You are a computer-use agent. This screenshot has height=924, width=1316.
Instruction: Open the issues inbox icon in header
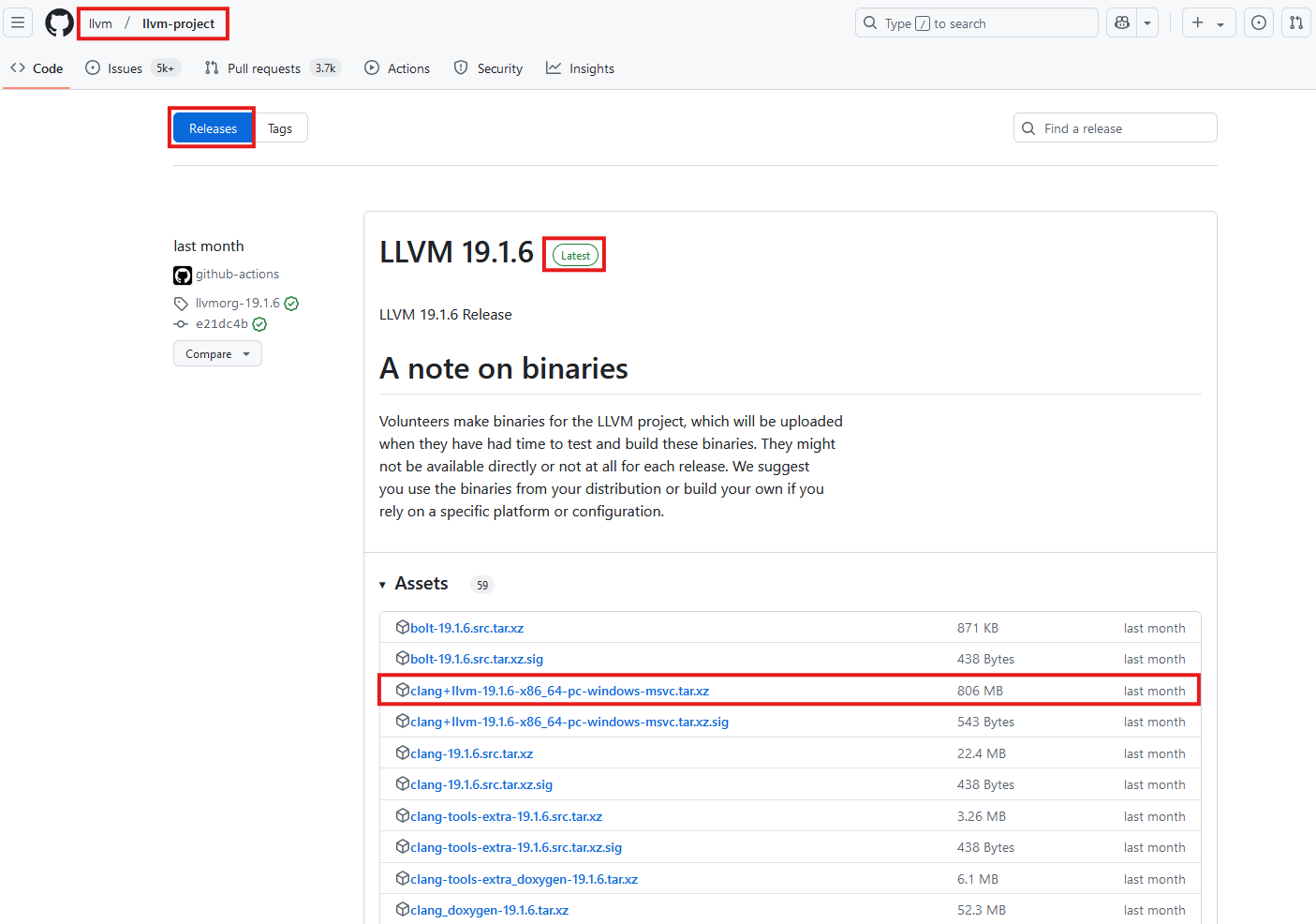point(1258,22)
